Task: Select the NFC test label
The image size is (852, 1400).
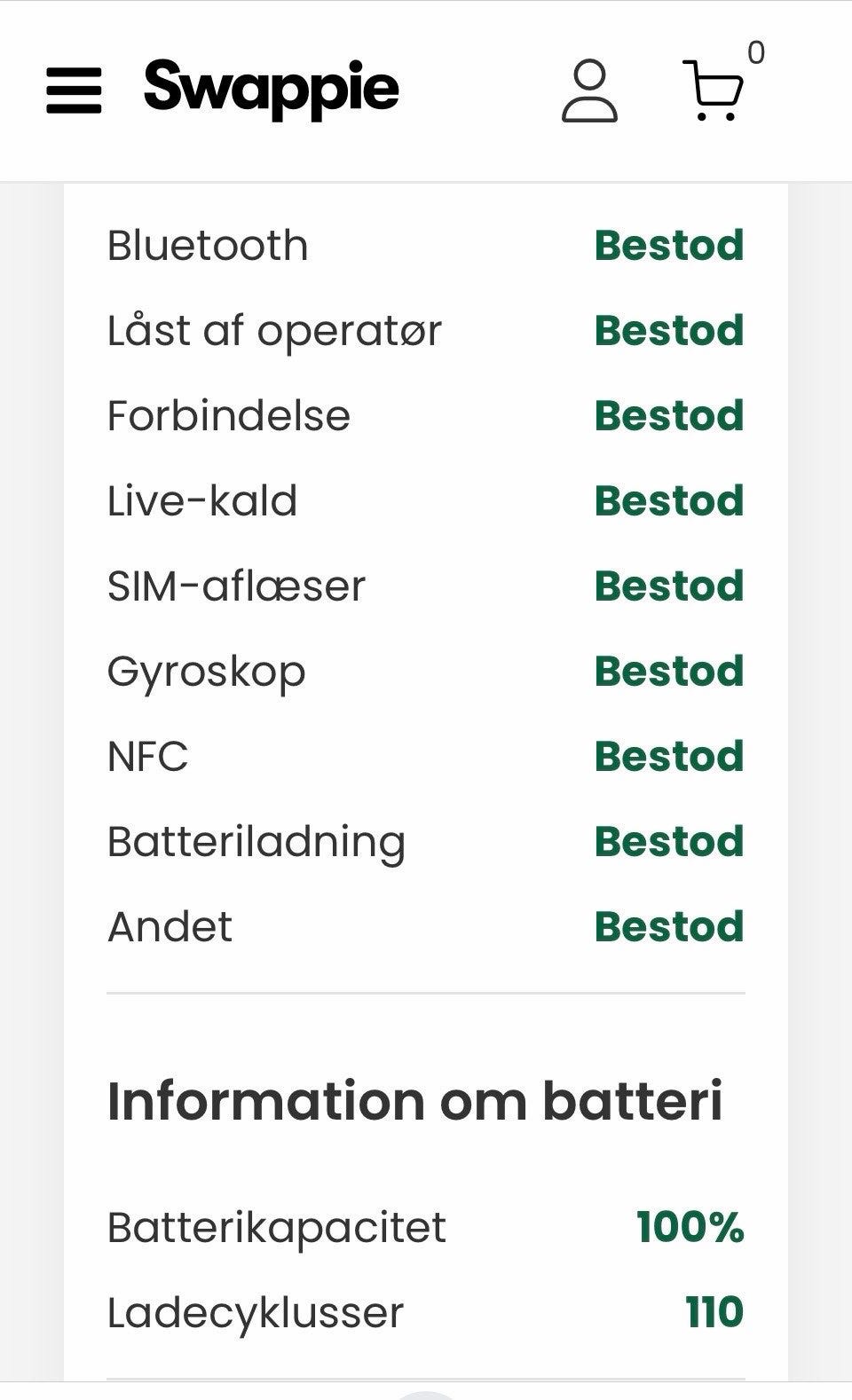Action: 148,757
